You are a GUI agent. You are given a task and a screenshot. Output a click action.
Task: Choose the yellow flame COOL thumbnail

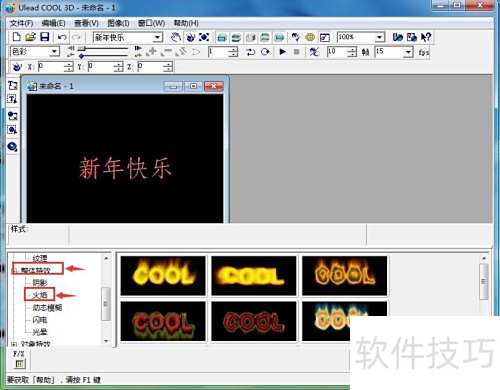163,276
